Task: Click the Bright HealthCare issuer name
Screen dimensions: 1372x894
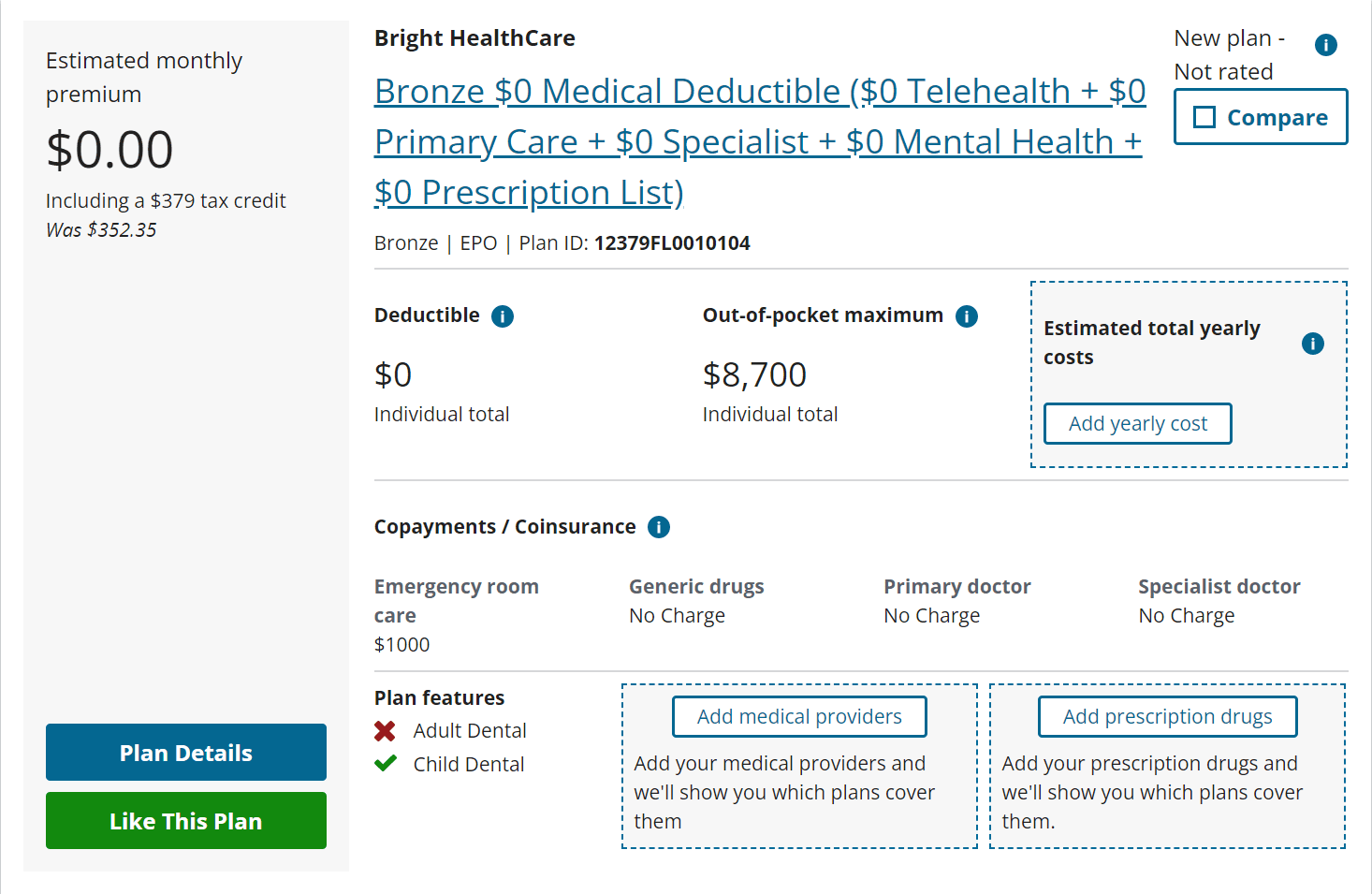Action: coord(474,38)
